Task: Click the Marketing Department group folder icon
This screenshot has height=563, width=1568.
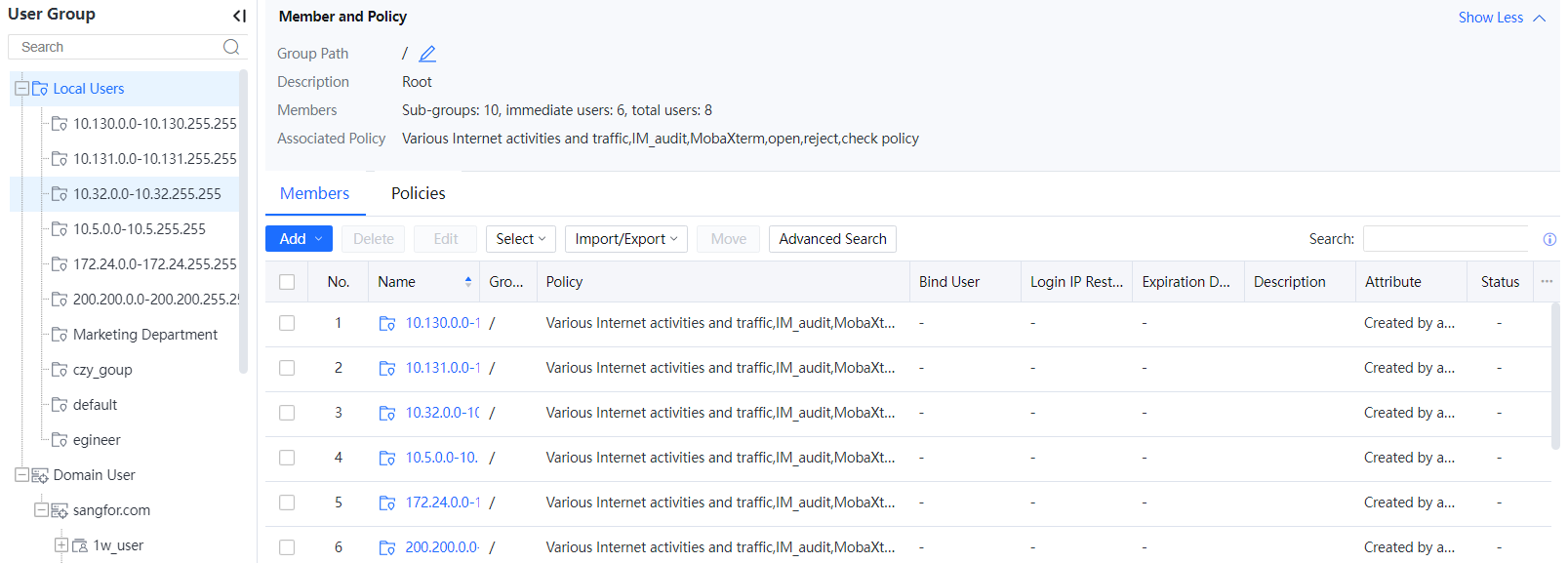Action: 60,335
